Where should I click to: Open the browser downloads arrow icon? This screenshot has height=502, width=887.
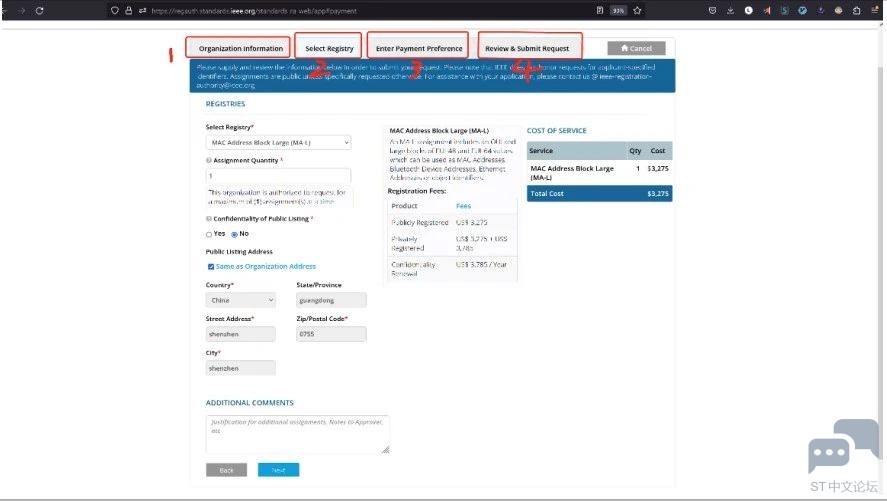730,10
